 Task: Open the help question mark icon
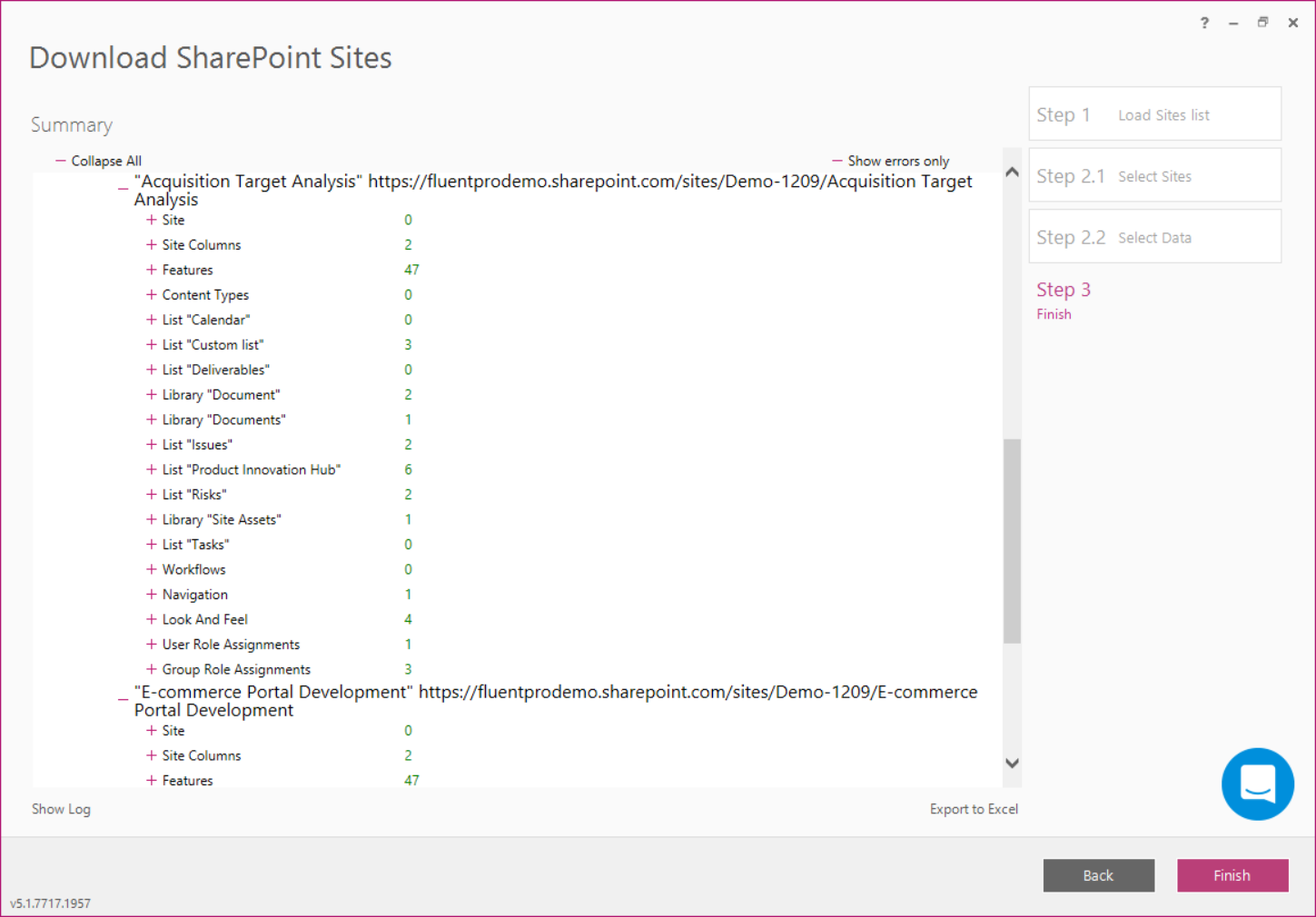tap(1203, 22)
